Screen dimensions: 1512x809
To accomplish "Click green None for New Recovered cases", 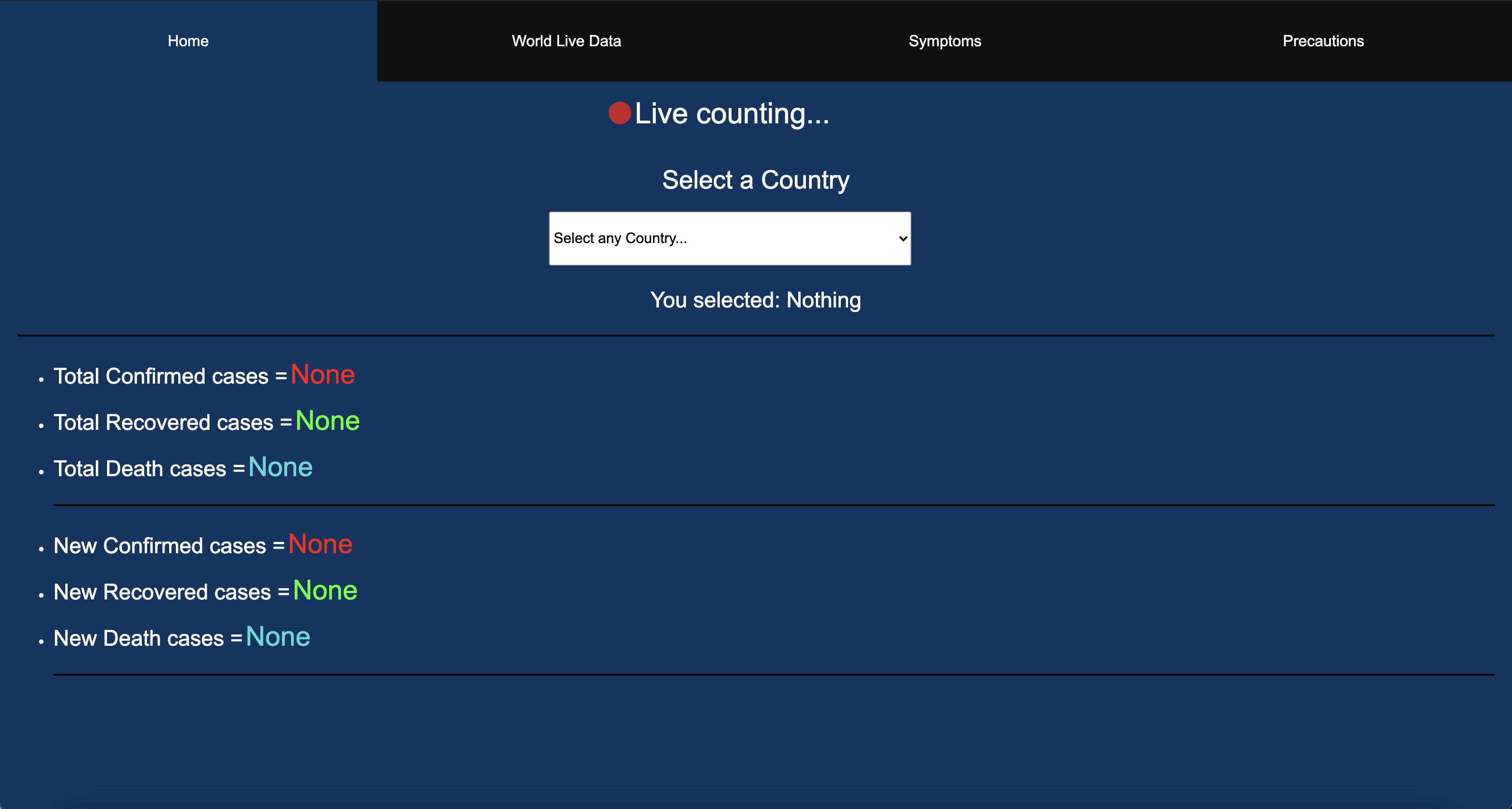I will (x=325, y=590).
